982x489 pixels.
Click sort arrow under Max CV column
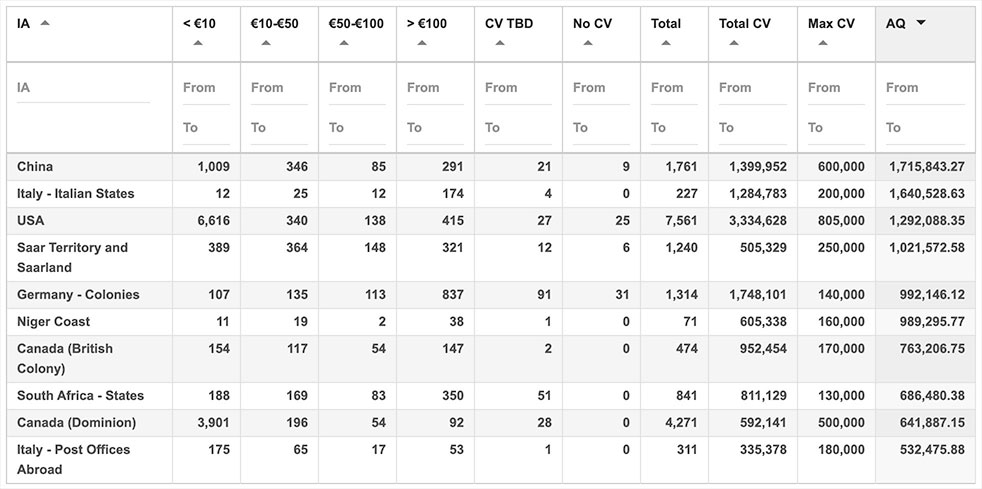tap(823, 43)
